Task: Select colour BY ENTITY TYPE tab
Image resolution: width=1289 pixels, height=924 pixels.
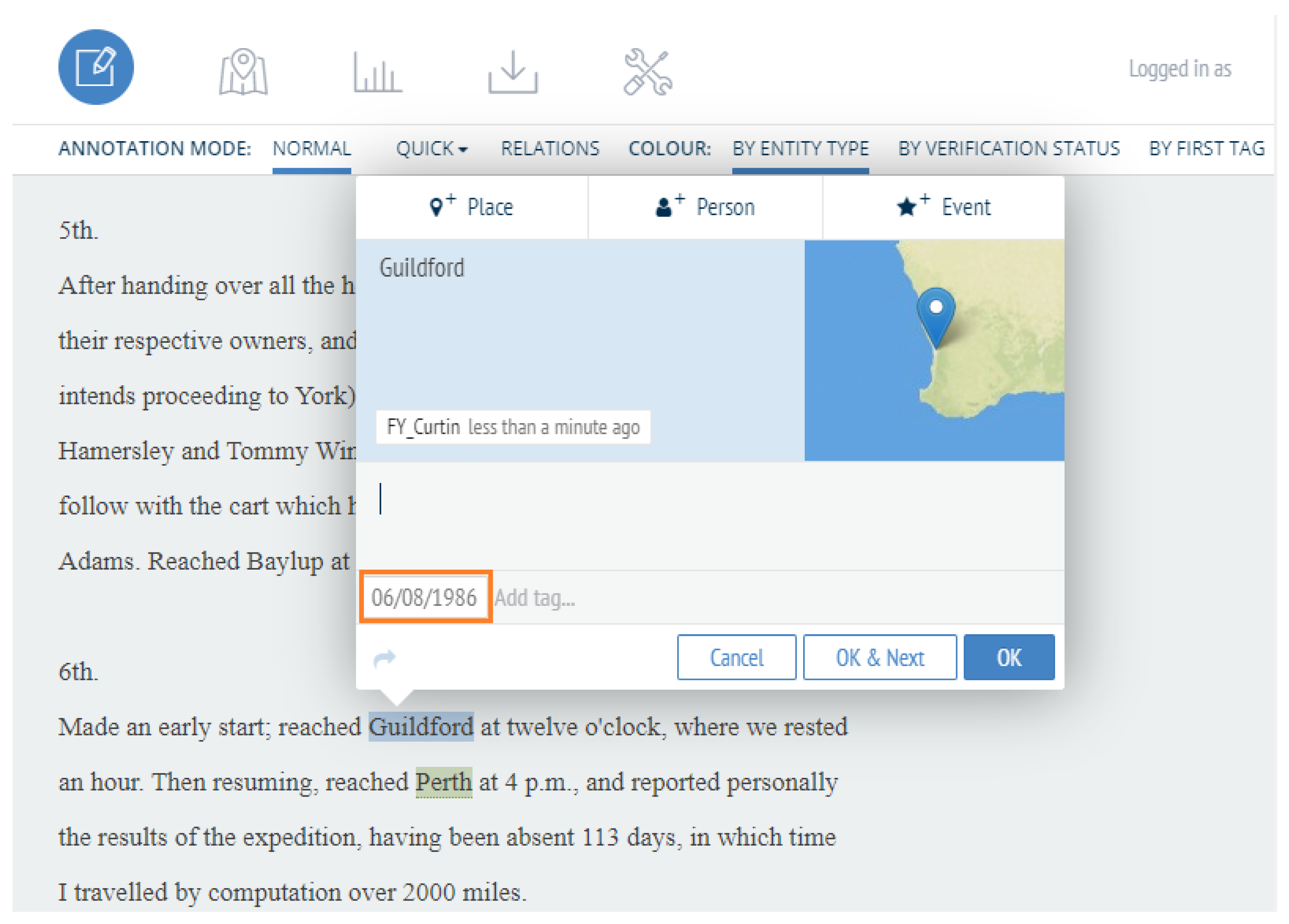Action: (x=800, y=148)
